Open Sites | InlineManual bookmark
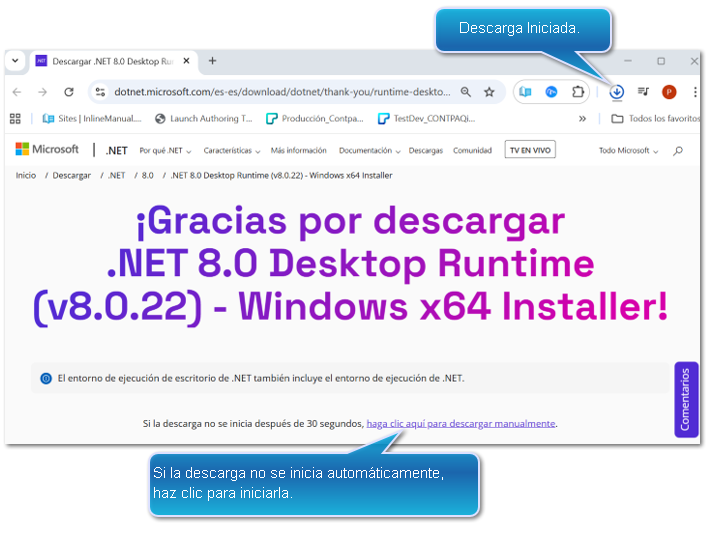 [x=92, y=119]
